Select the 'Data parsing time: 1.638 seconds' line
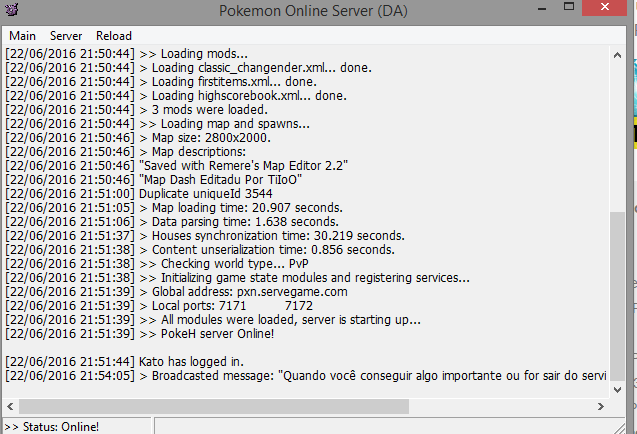637x434 pixels. click(172, 222)
